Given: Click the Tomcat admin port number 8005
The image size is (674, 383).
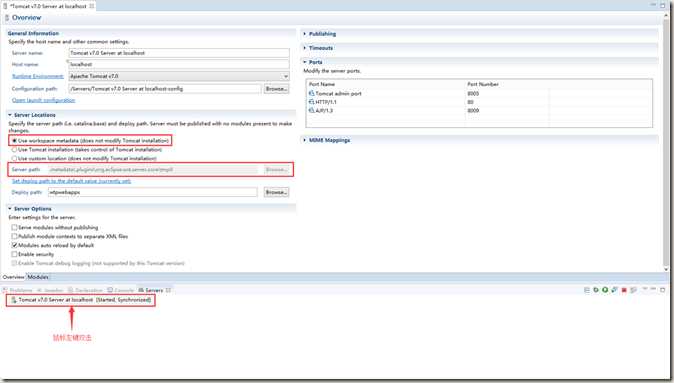Looking at the screenshot, I should point(473,93).
